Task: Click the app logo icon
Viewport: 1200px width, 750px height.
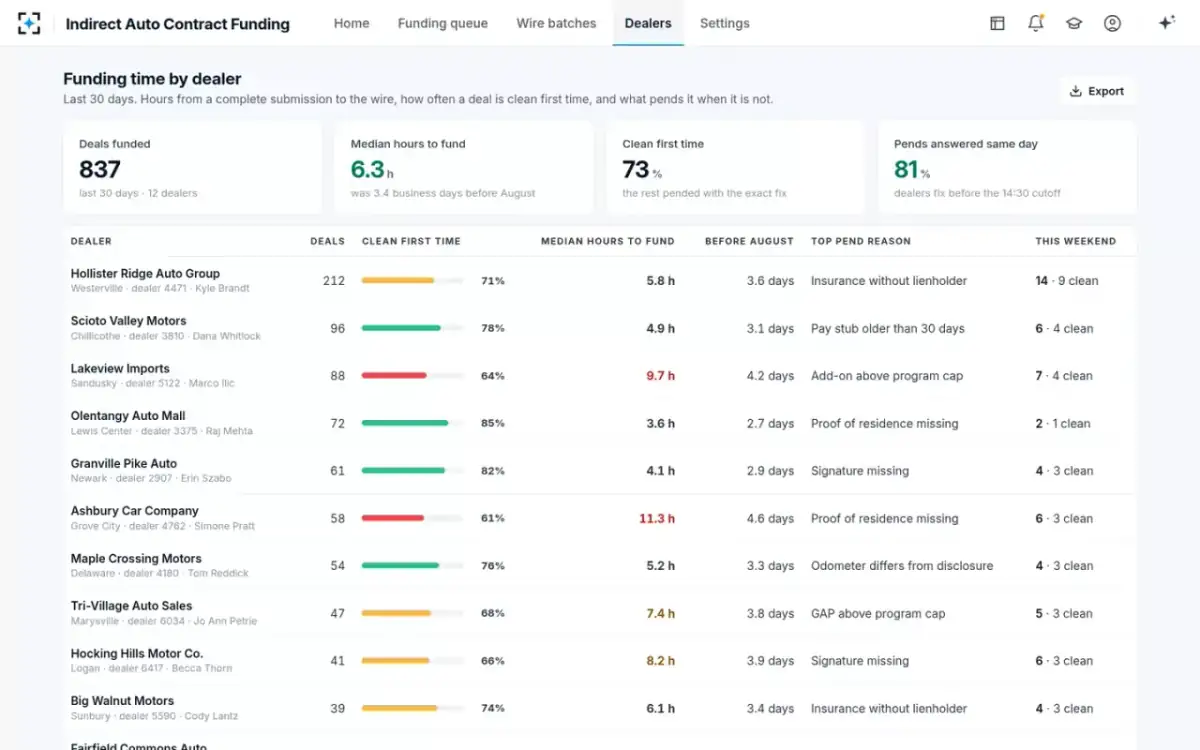Action: coord(29,24)
